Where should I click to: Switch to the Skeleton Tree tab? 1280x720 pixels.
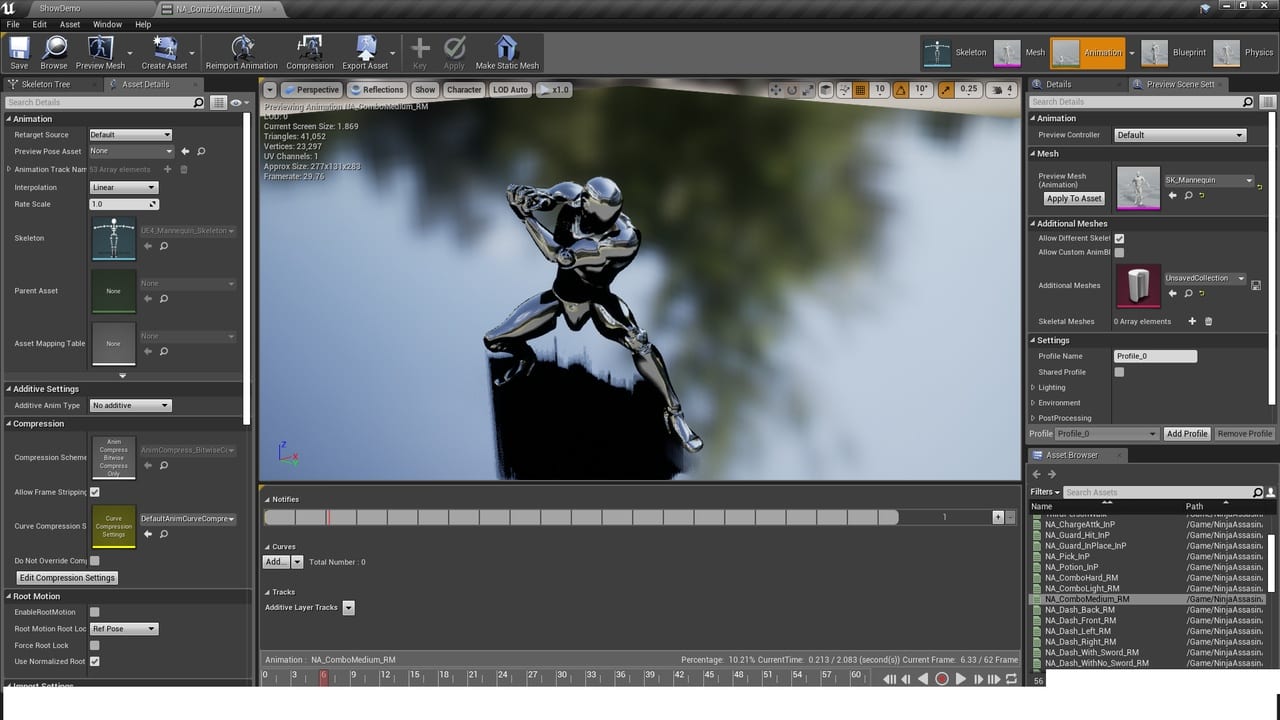(x=45, y=85)
